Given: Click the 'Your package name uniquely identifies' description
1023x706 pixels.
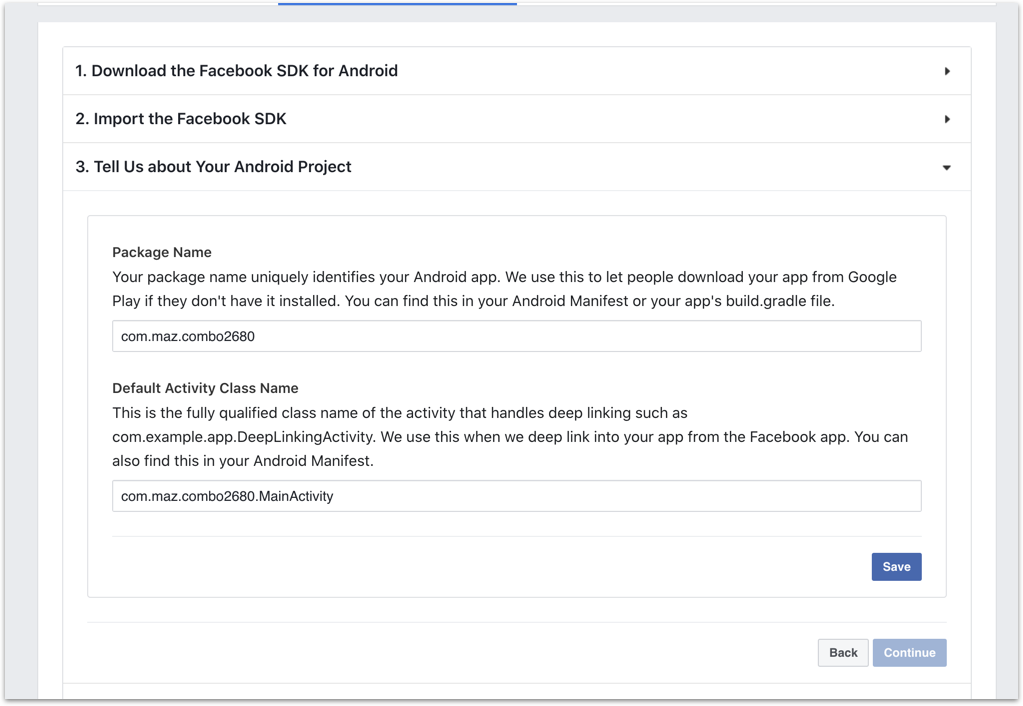Looking at the screenshot, I should click(x=504, y=289).
